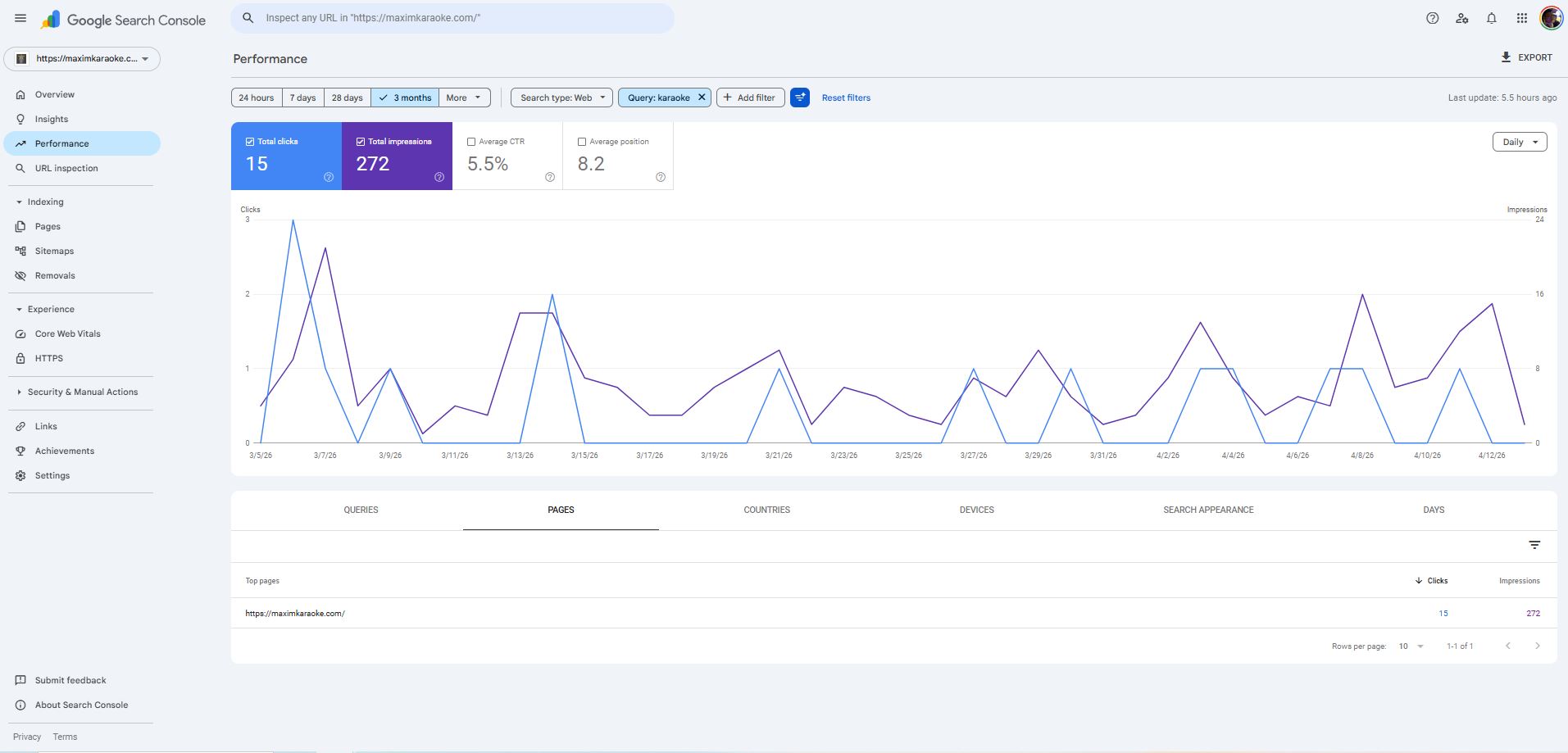
Task: Click the Export button
Action: pos(1526,57)
